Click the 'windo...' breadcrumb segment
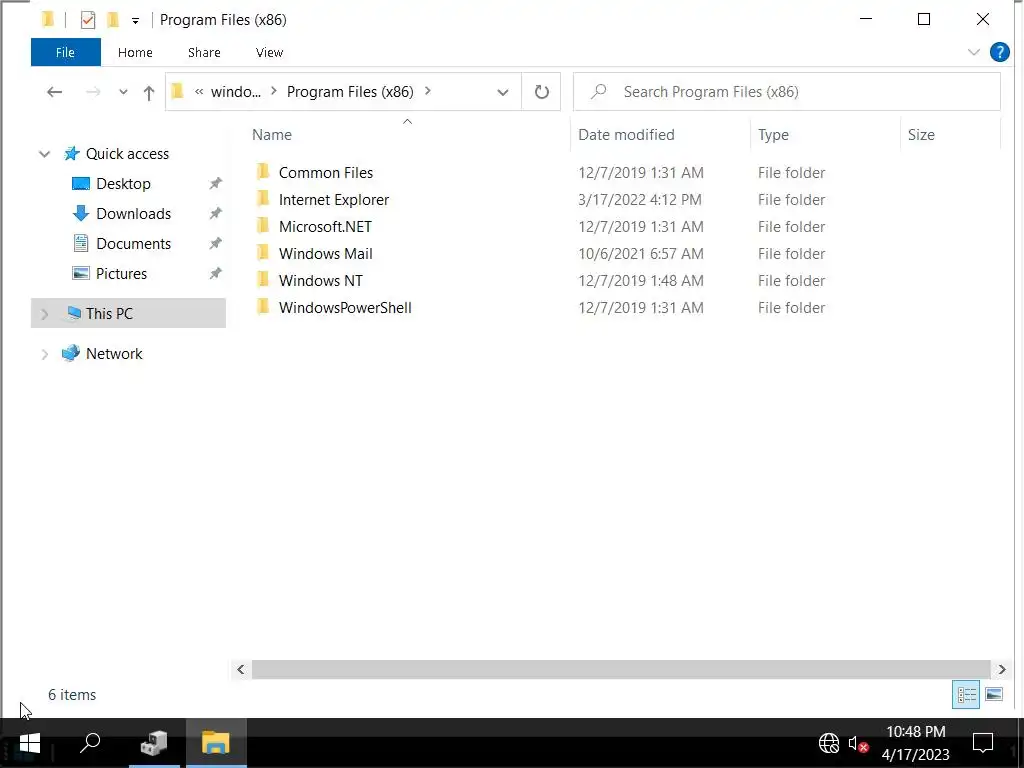The height and width of the screenshot is (768, 1024). tap(236, 92)
